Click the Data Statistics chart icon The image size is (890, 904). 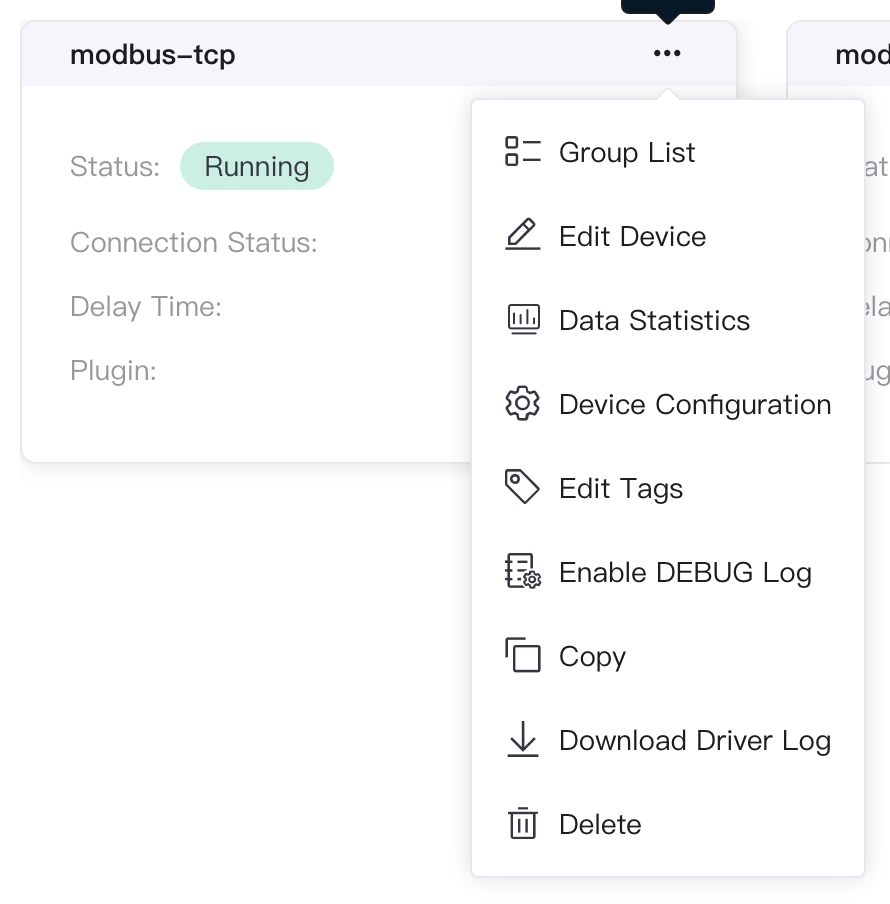tap(523, 319)
